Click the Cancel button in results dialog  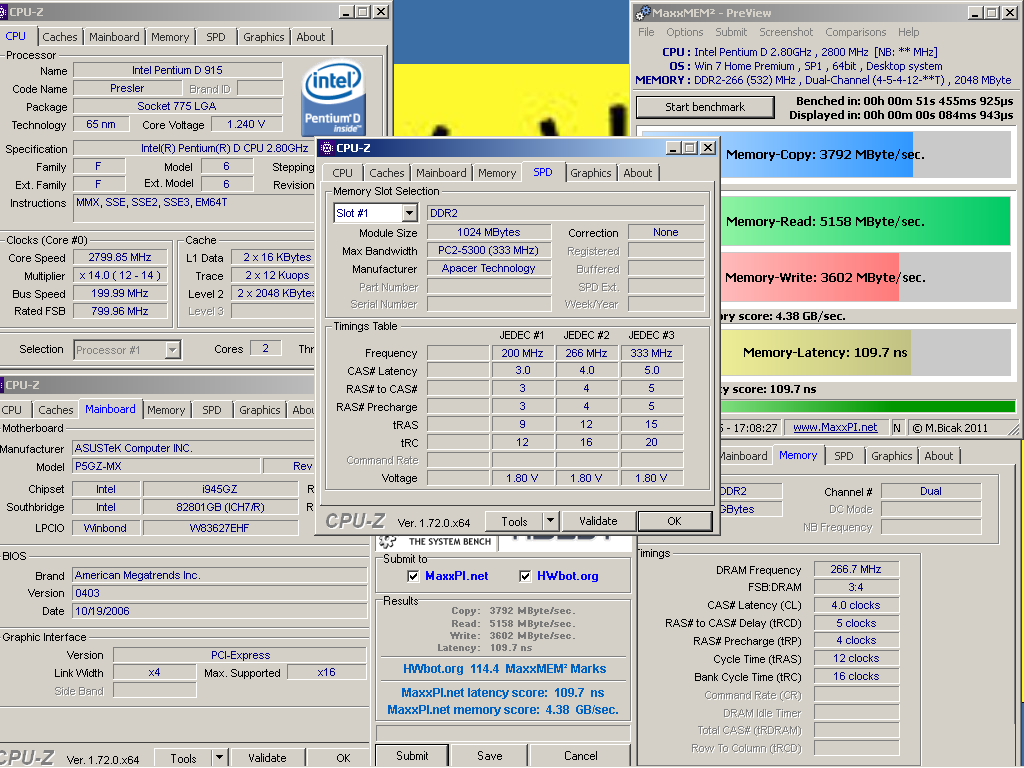[x=581, y=756]
